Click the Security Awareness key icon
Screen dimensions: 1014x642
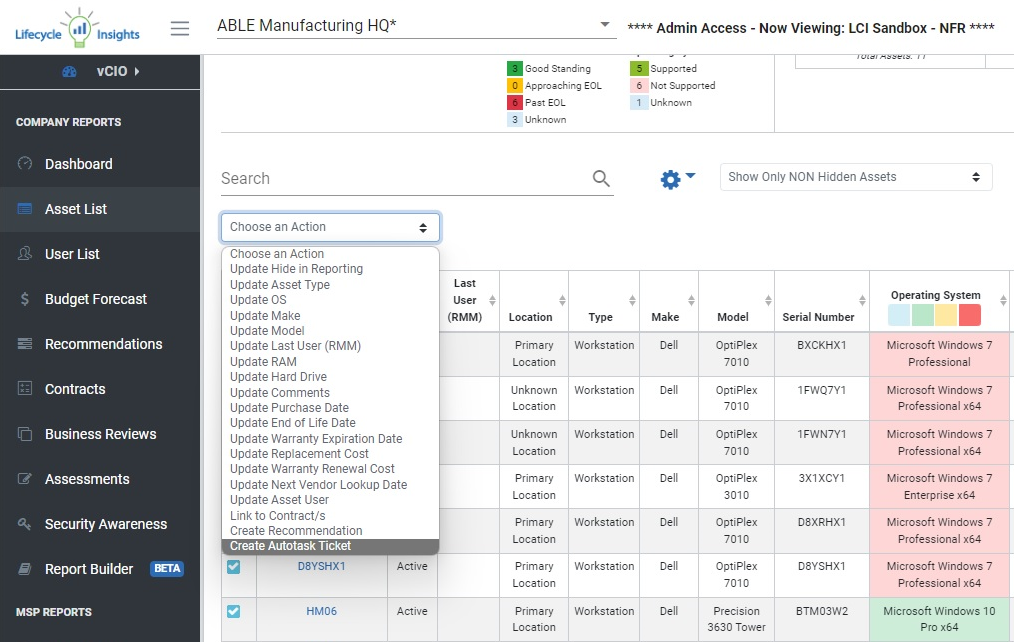tap(25, 524)
